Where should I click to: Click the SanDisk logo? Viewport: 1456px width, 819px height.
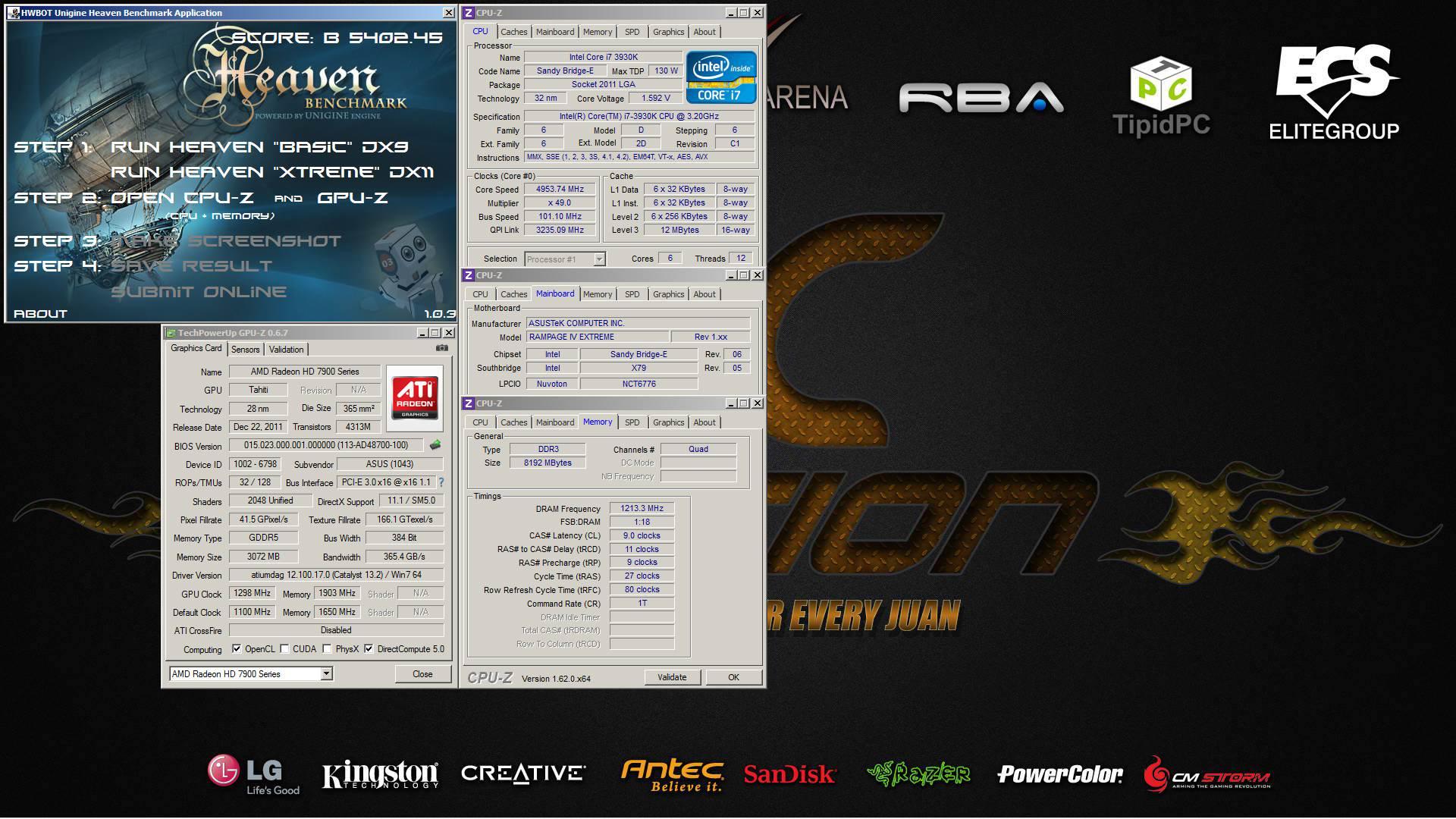(789, 774)
